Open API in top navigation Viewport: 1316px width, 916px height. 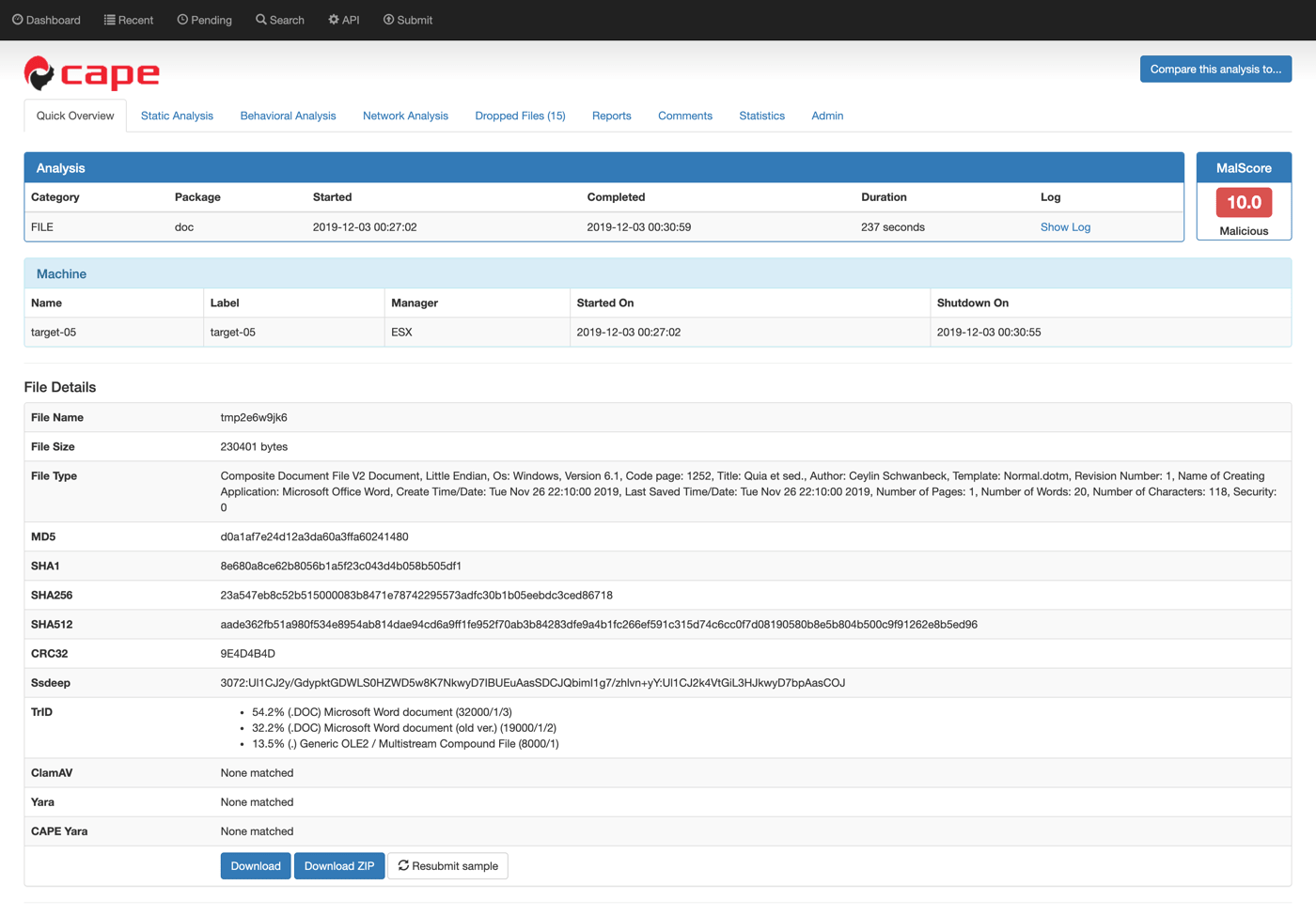tap(343, 20)
